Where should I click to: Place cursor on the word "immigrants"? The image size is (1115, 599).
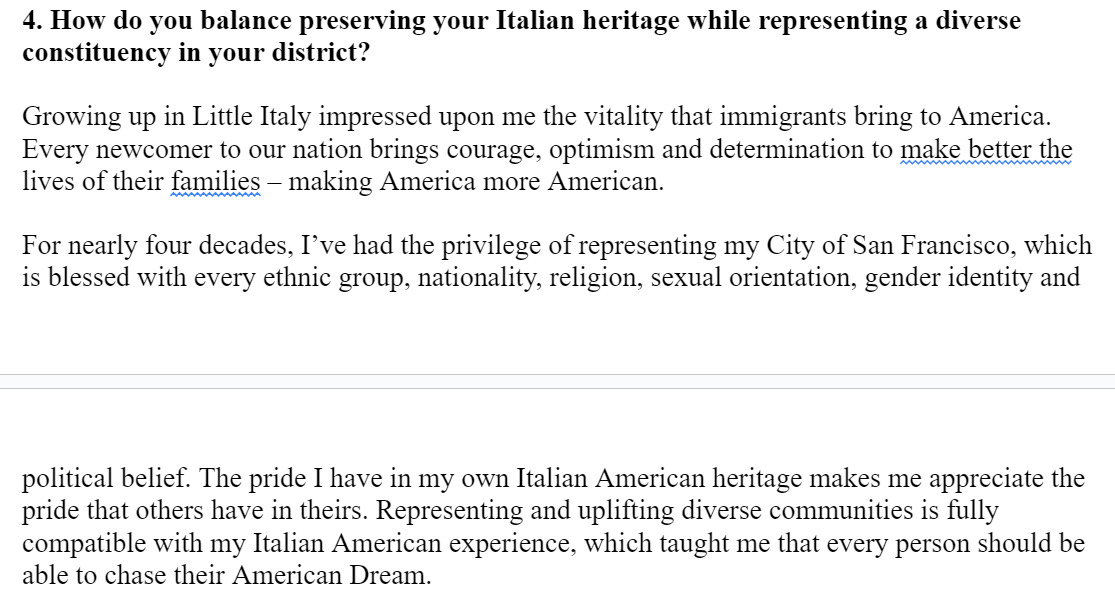[x=759, y=117]
